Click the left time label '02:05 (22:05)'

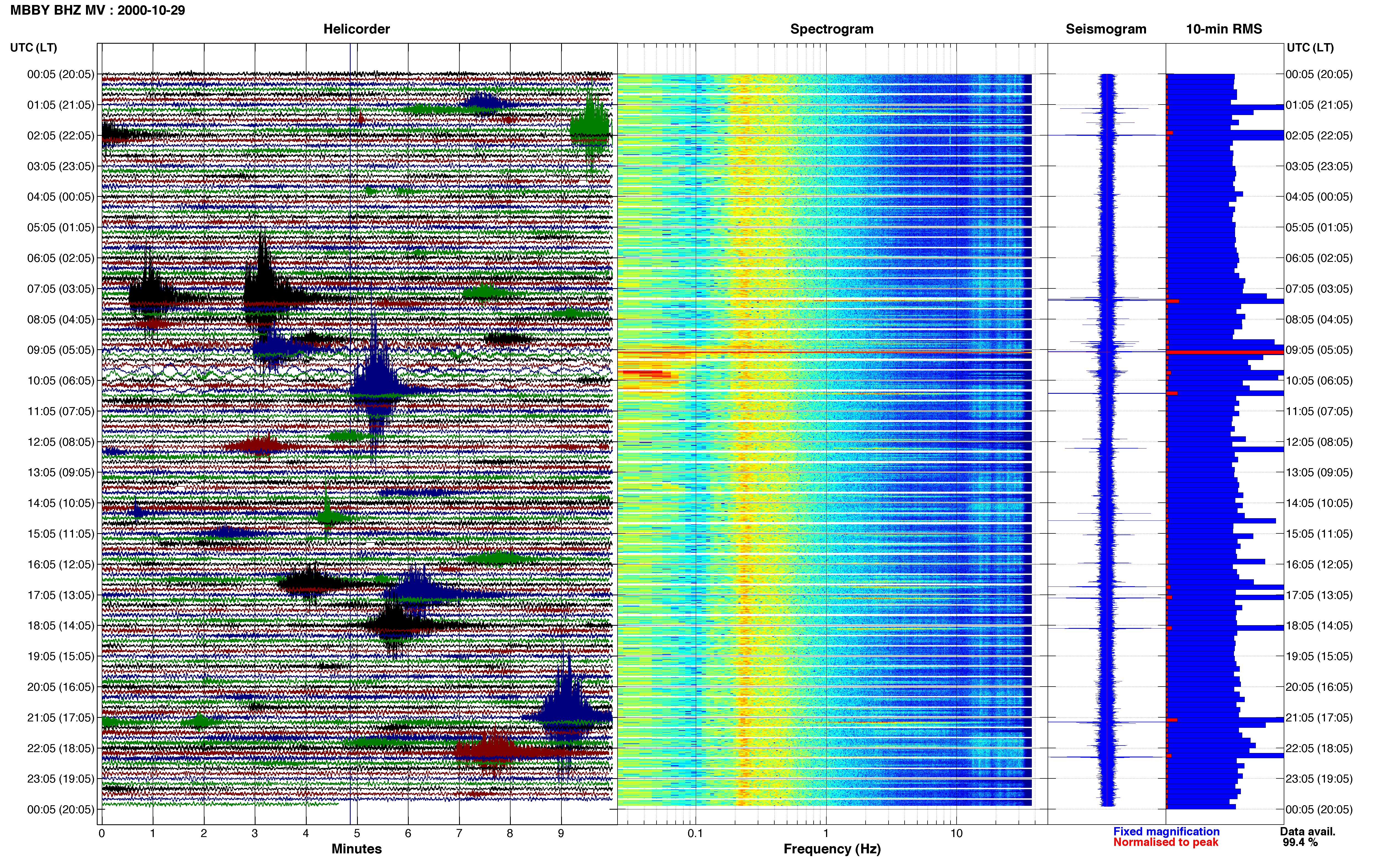pos(60,135)
